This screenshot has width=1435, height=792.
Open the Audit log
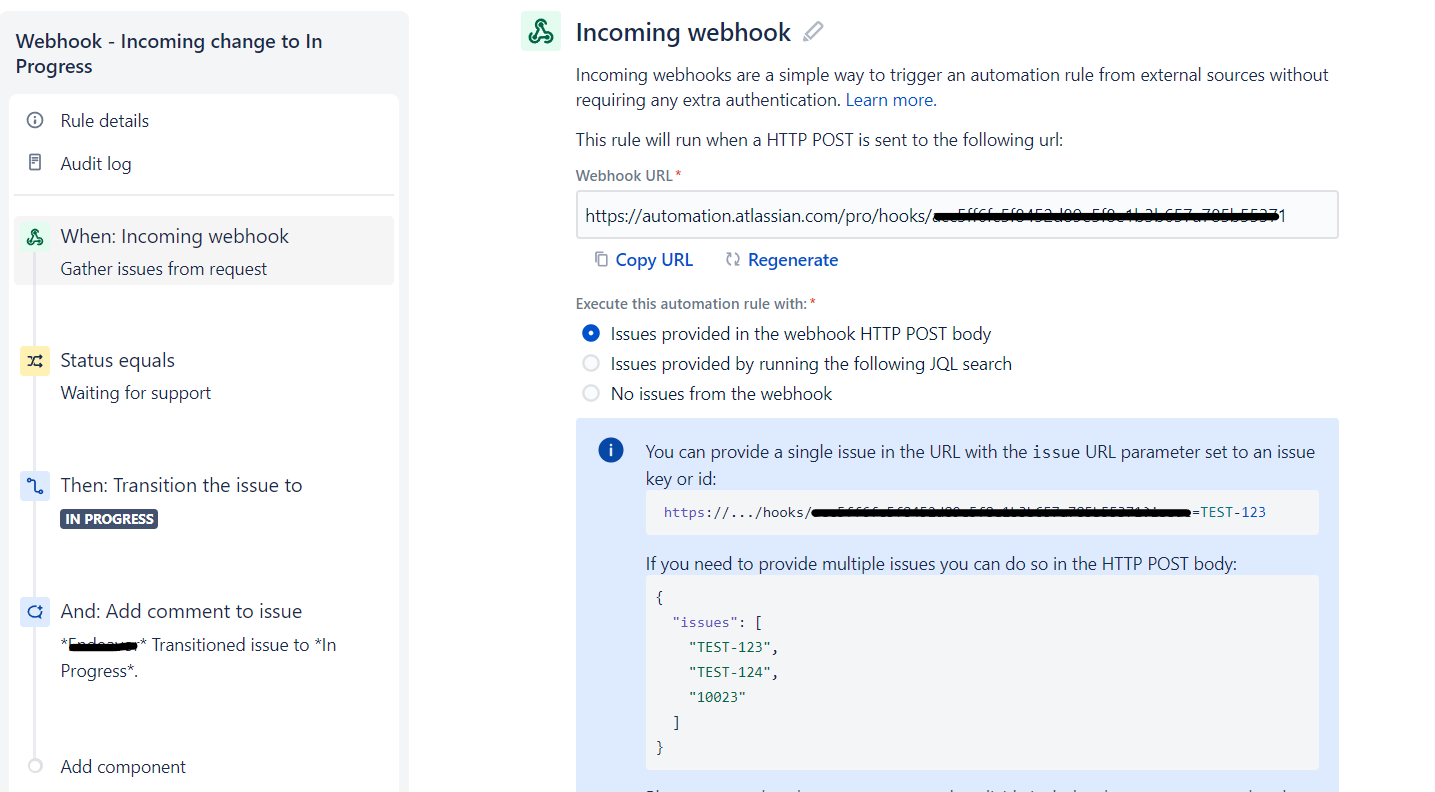tap(96, 163)
